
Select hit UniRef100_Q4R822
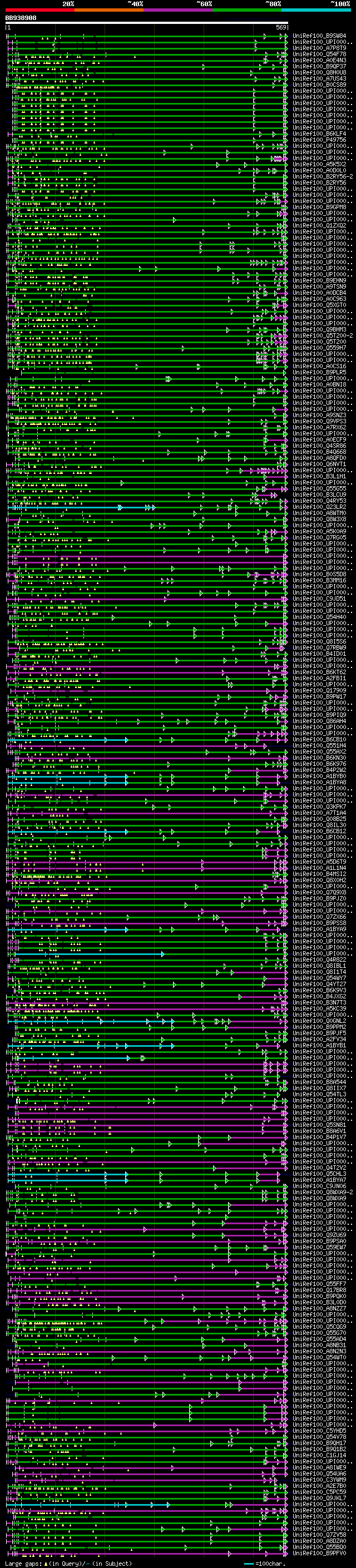click(319, 960)
